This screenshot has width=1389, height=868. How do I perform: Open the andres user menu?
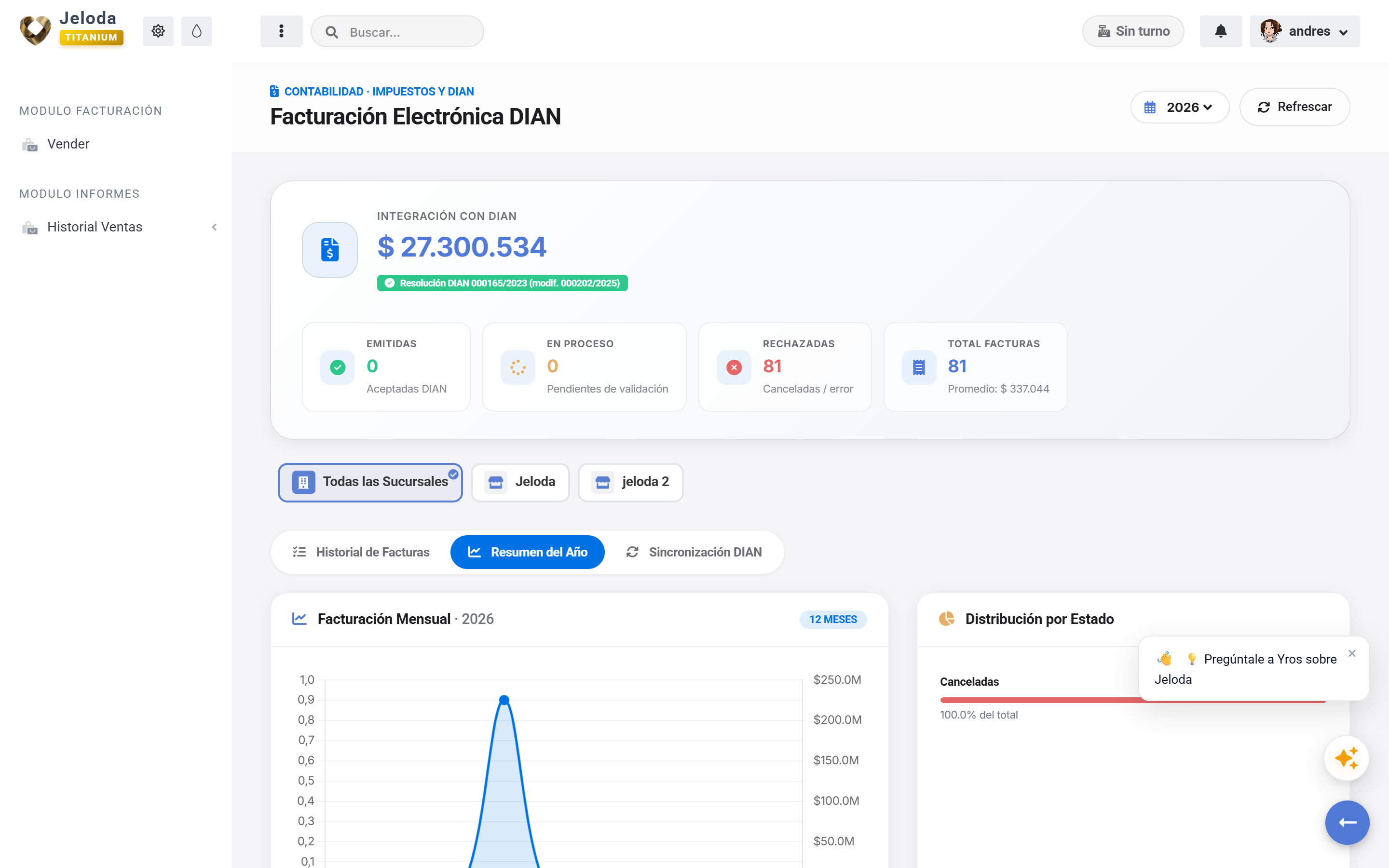(1305, 31)
